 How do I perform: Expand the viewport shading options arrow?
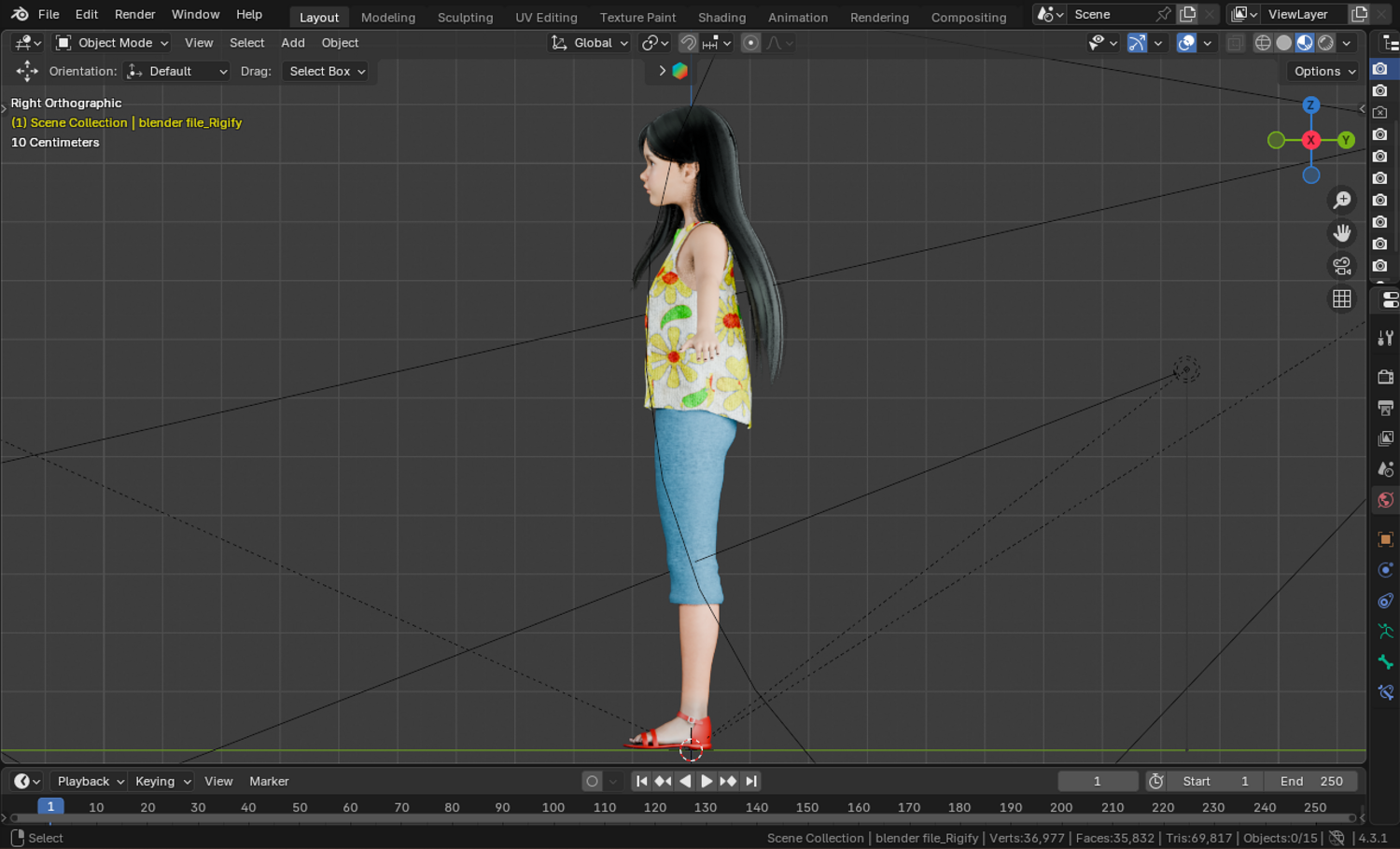click(x=1347, y=43)
